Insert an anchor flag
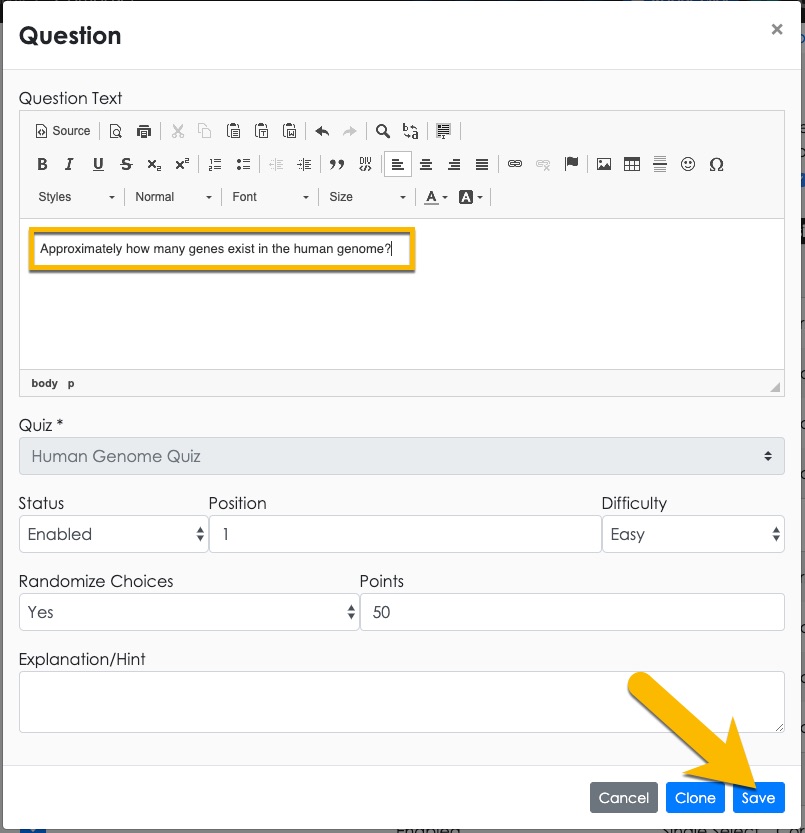Viewport: 805px width, 833px height. (571, 164)
